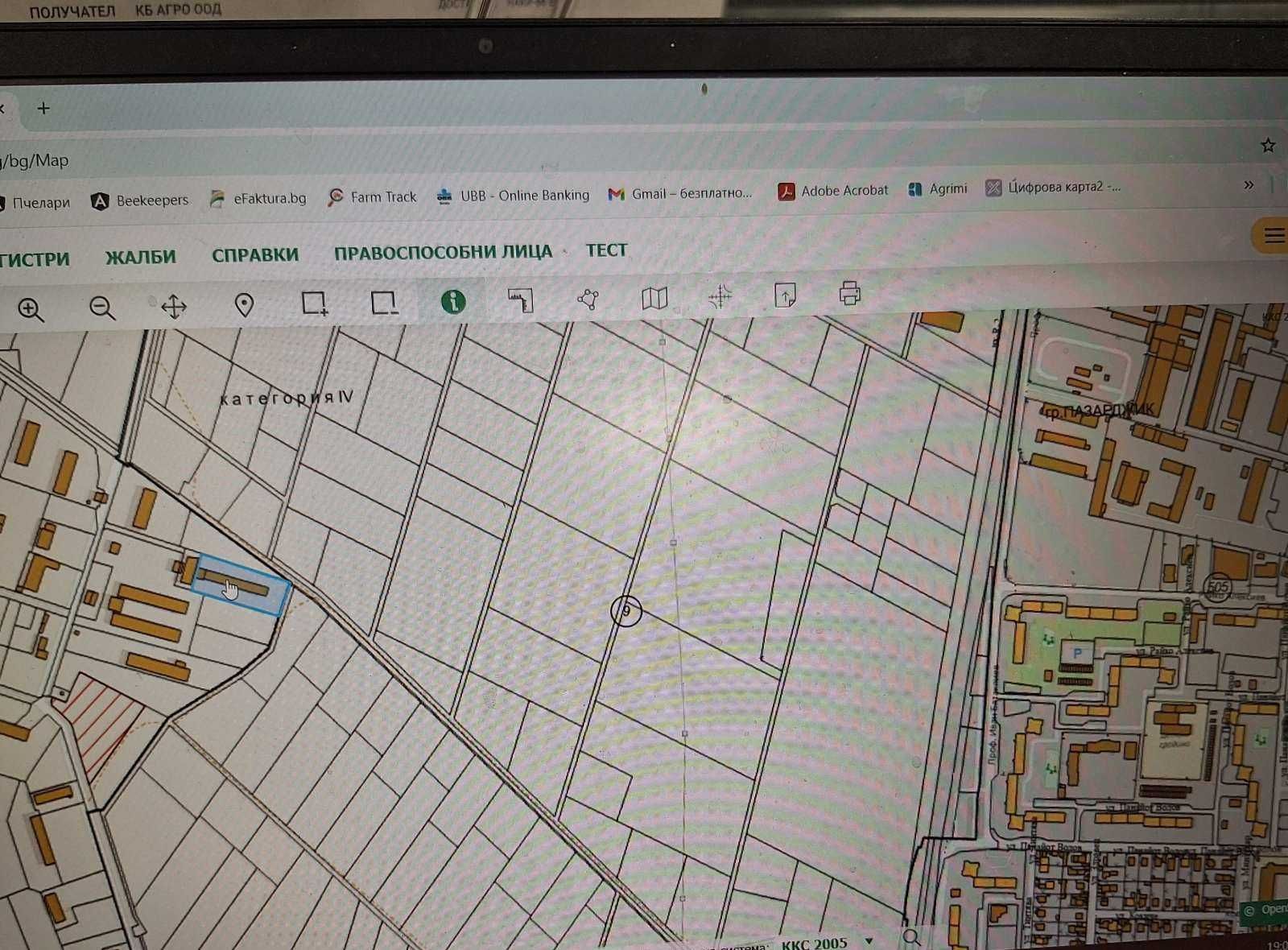The width and height of the screenshot is (1288, 950).
Task: Open the map layers icon
Action: tap(654, 298)
